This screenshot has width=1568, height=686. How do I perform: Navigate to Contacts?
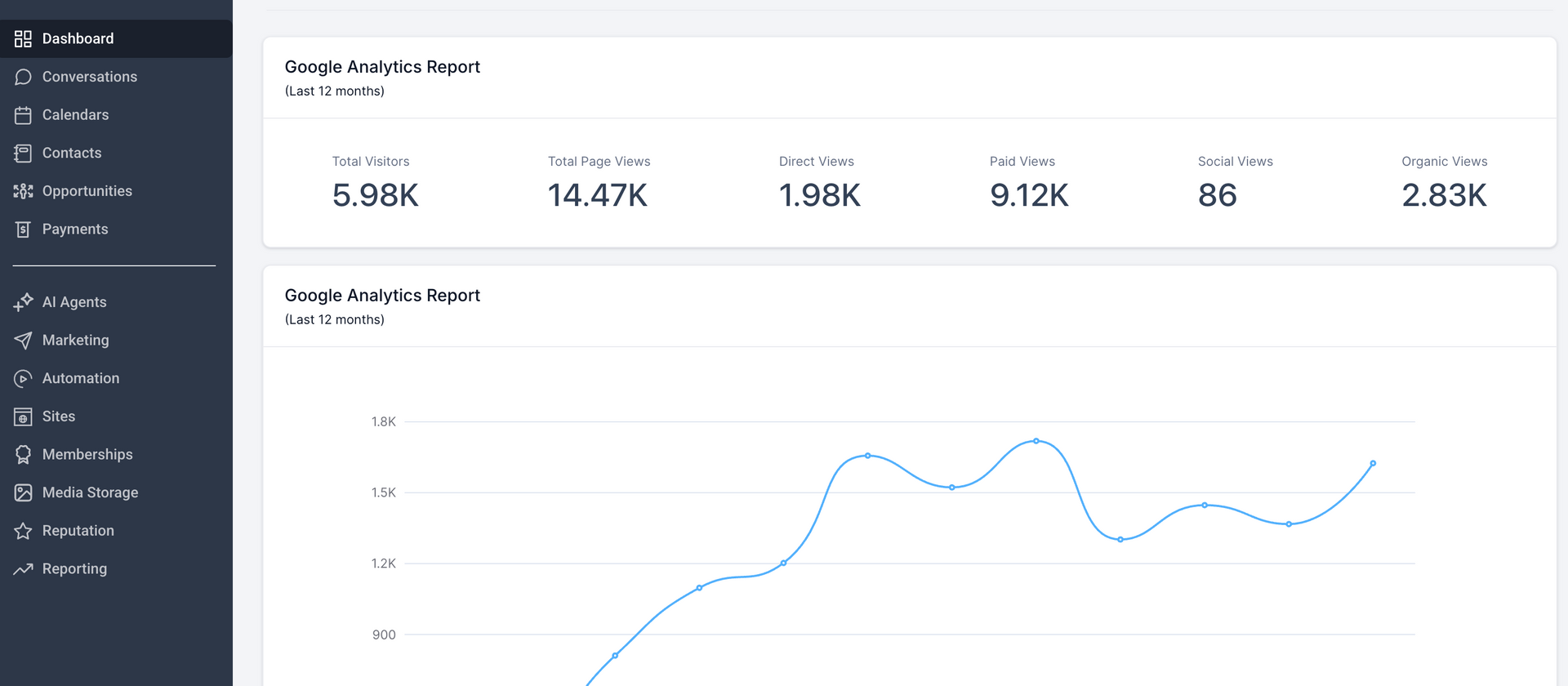tap(116, 153)
